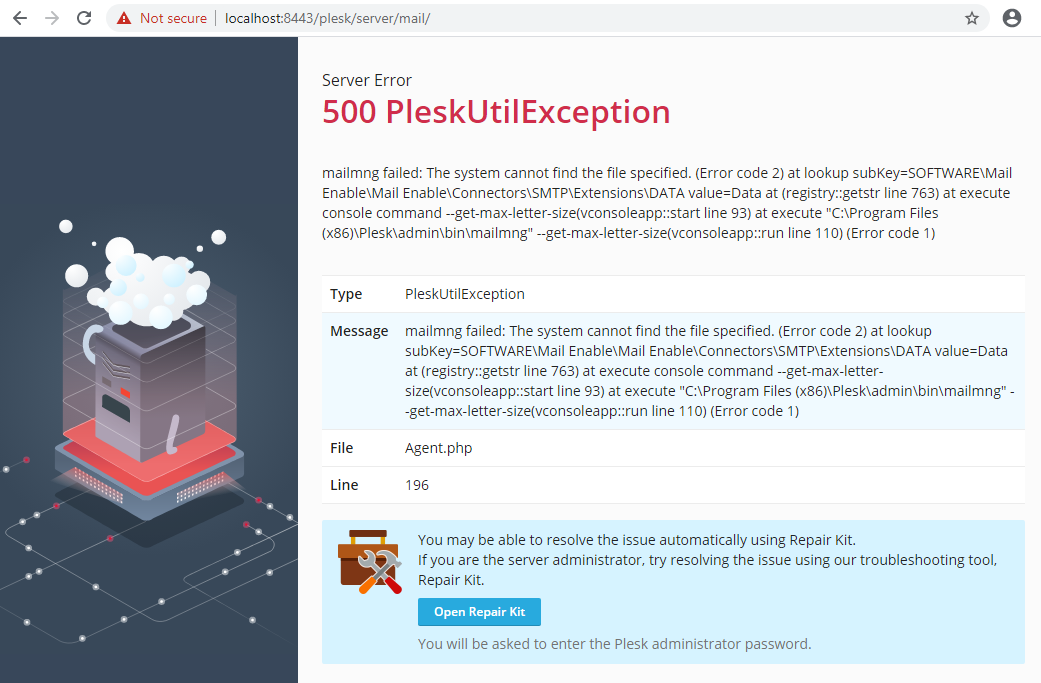Screen dimensions: 1041x683
Task: Click the line number 196 value
Action: 417,485
